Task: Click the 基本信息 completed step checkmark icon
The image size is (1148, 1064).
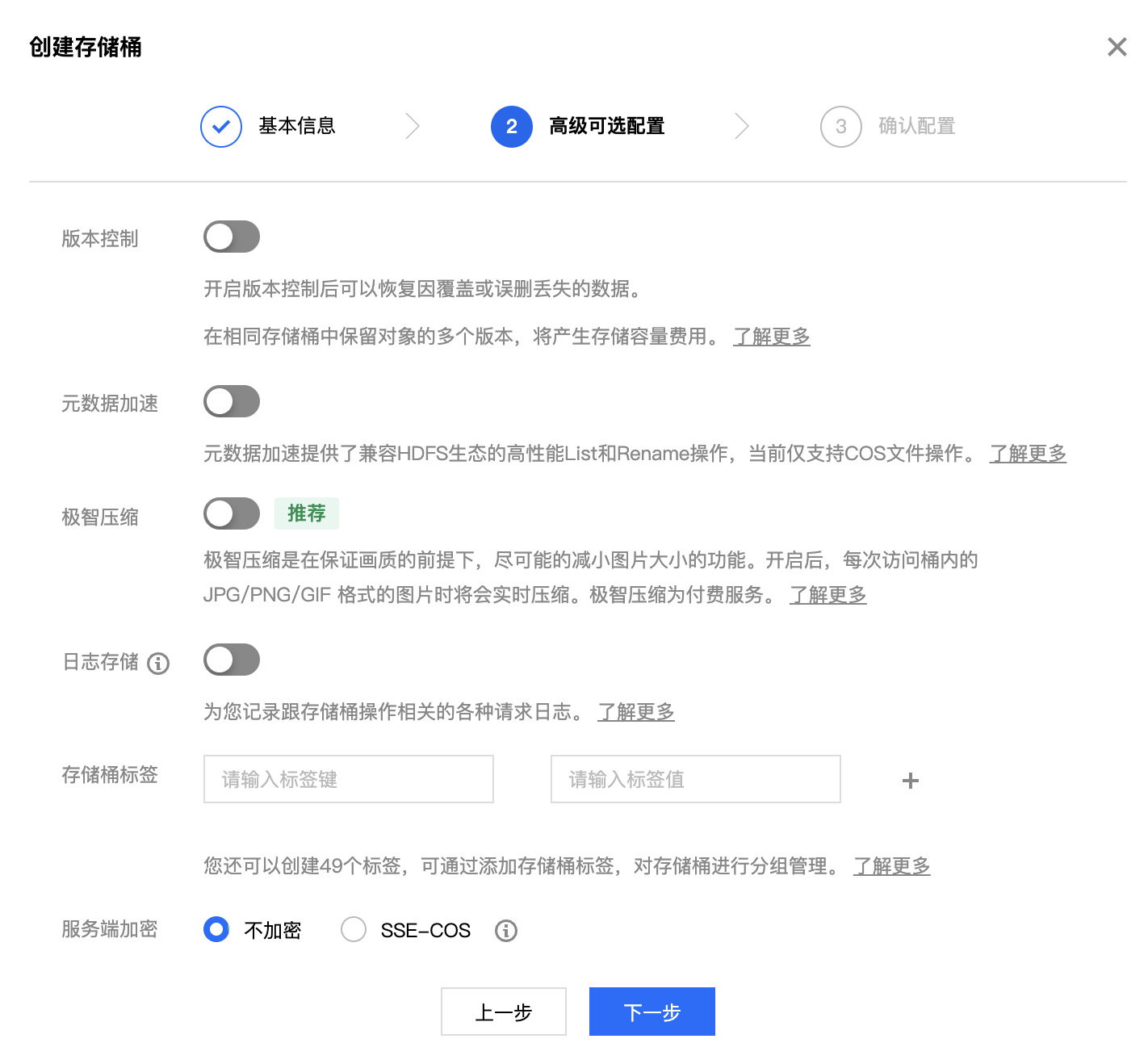Action: [x=221, y=127]
